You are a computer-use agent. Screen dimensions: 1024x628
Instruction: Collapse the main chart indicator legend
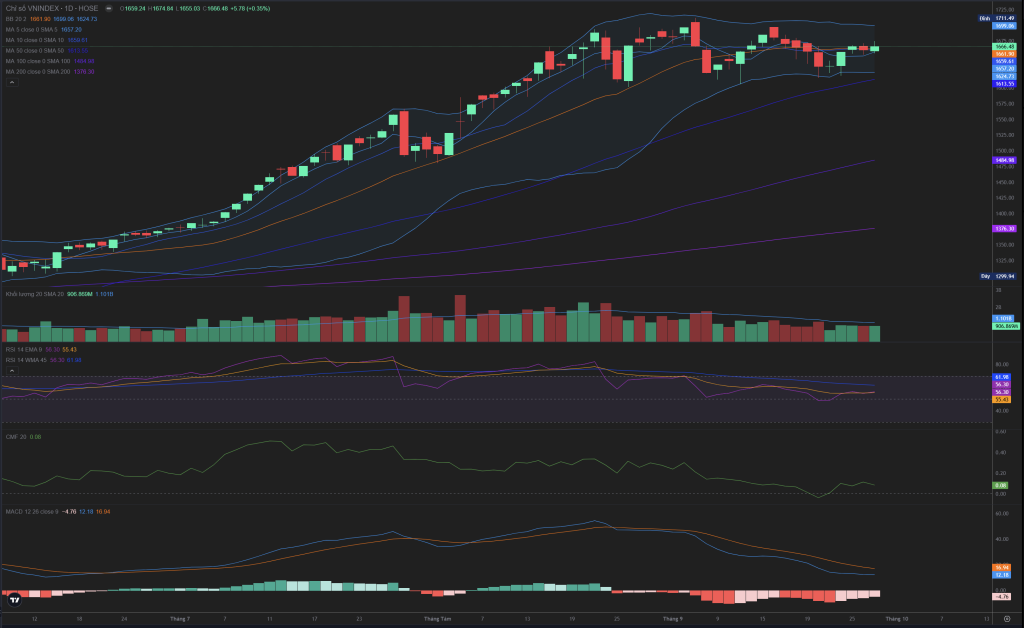tap(12, 84)
